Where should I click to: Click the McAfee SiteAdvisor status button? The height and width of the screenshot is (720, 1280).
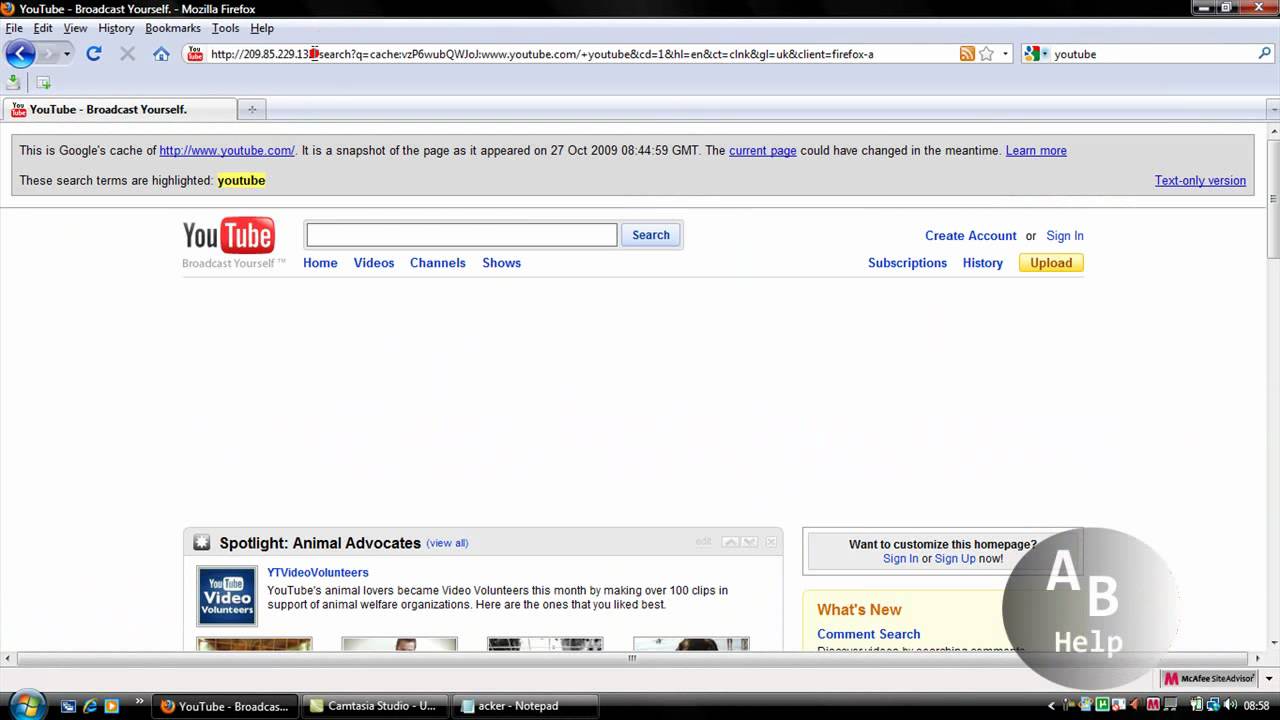1210,678
